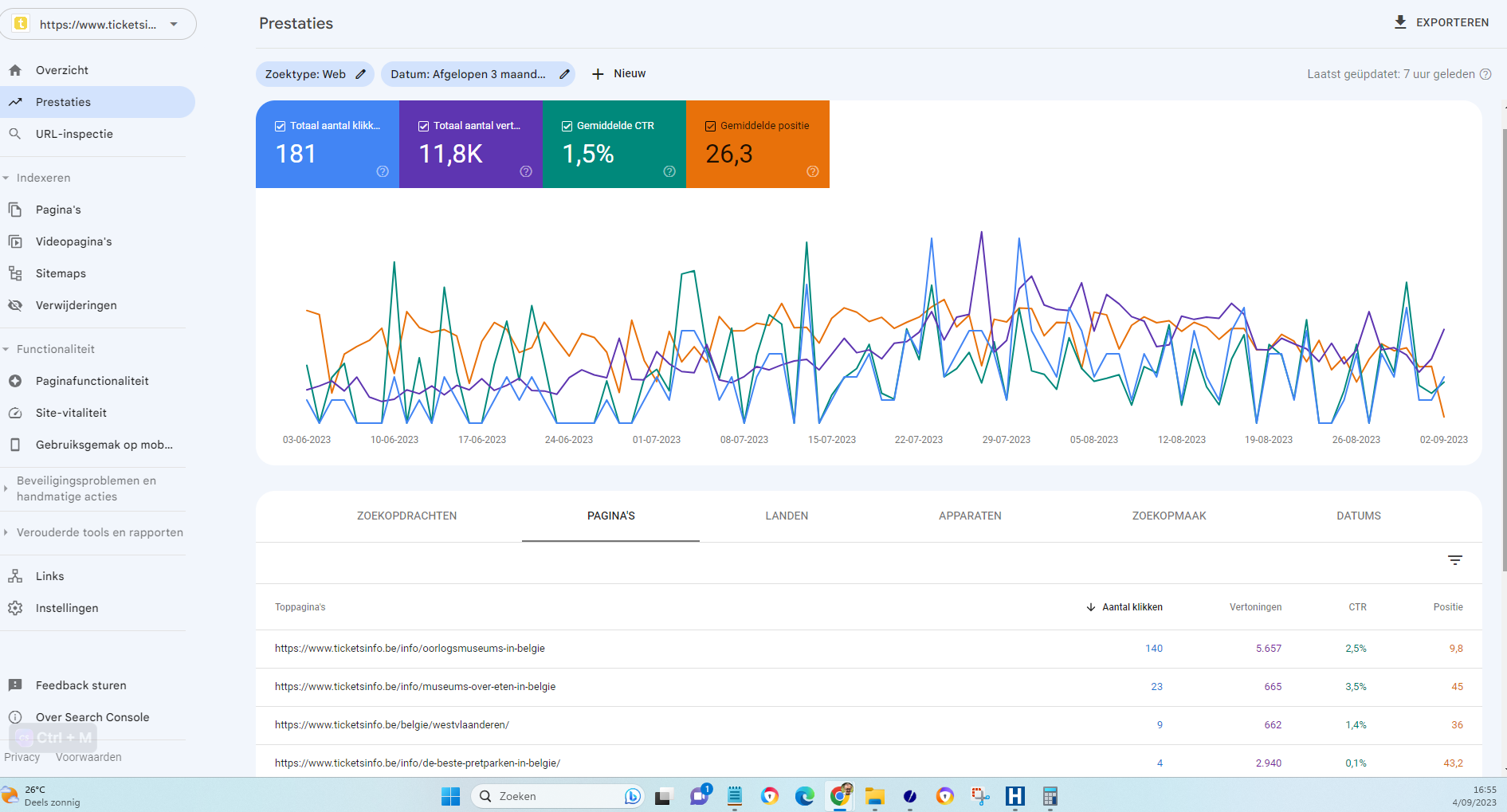
Task: Open Microsoft Edge in the taskbar
Action: [x=805, y=796]
